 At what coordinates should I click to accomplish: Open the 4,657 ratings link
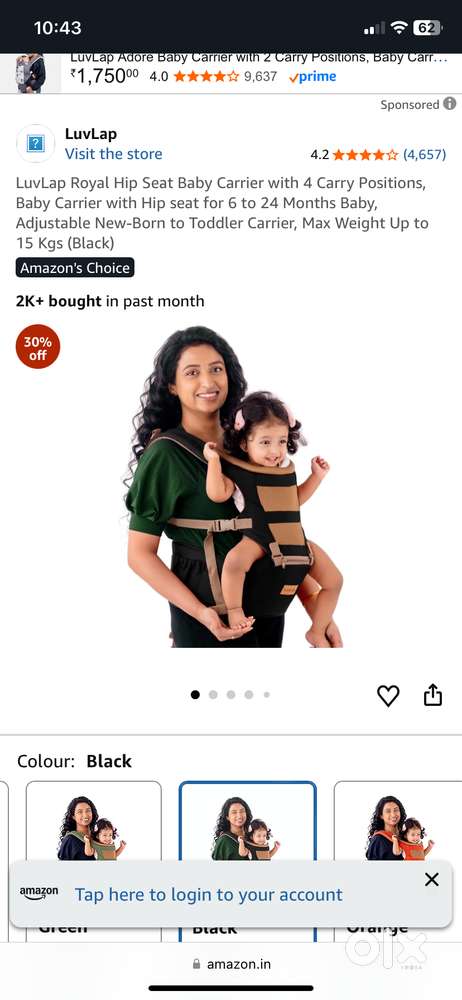(424, 154)
